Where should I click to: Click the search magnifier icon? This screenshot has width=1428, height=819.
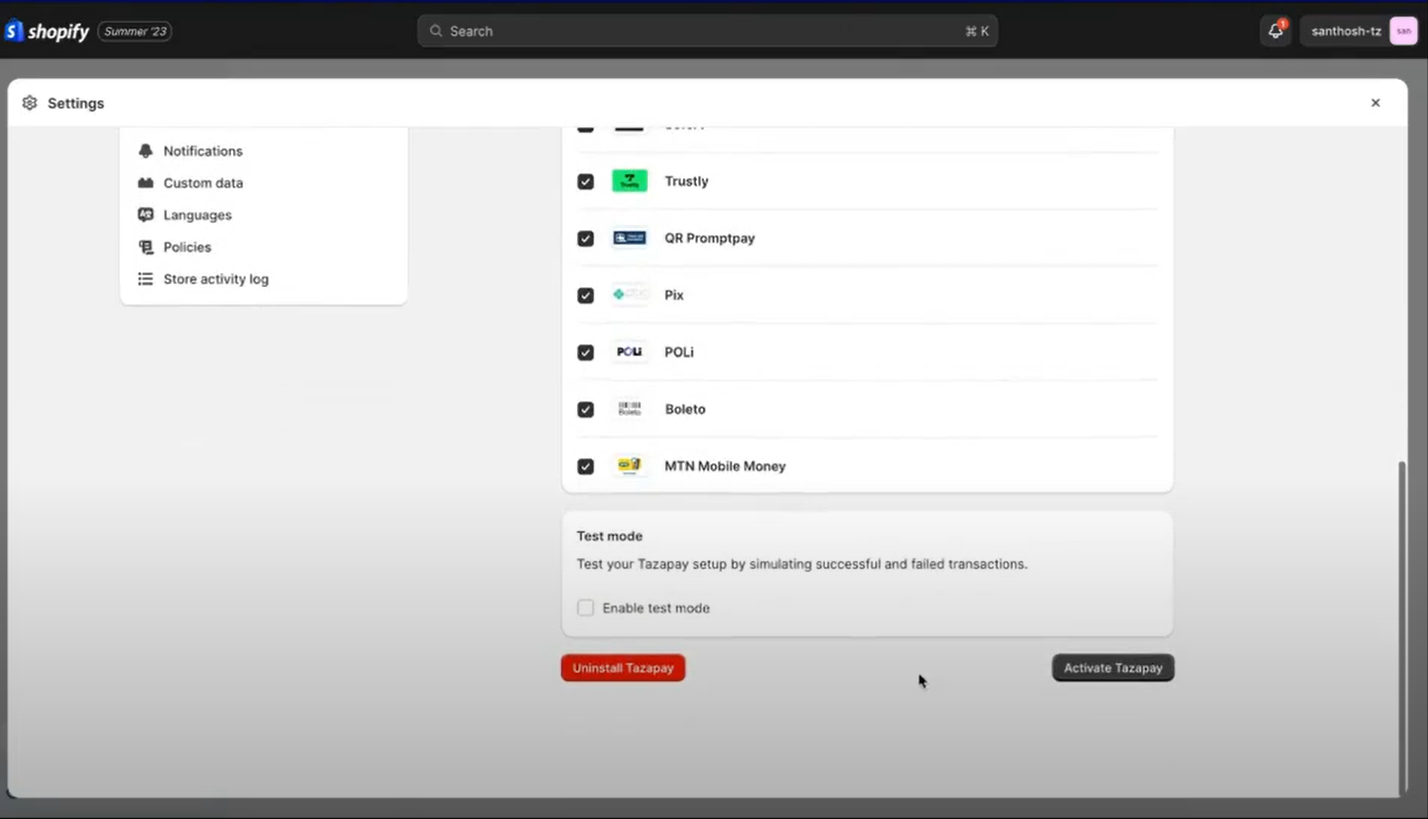(x=436, y=31)
